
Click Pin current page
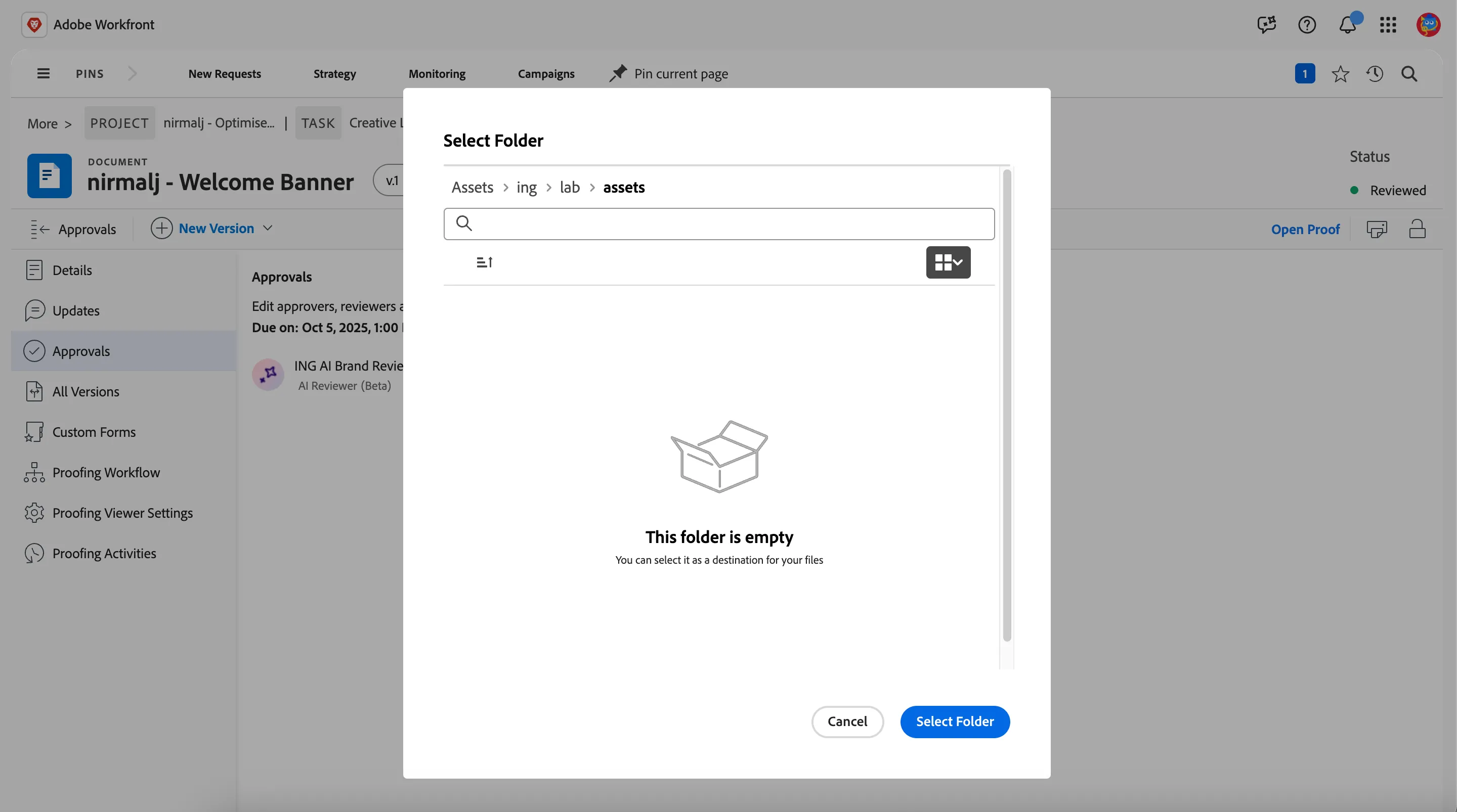[668, 73]
